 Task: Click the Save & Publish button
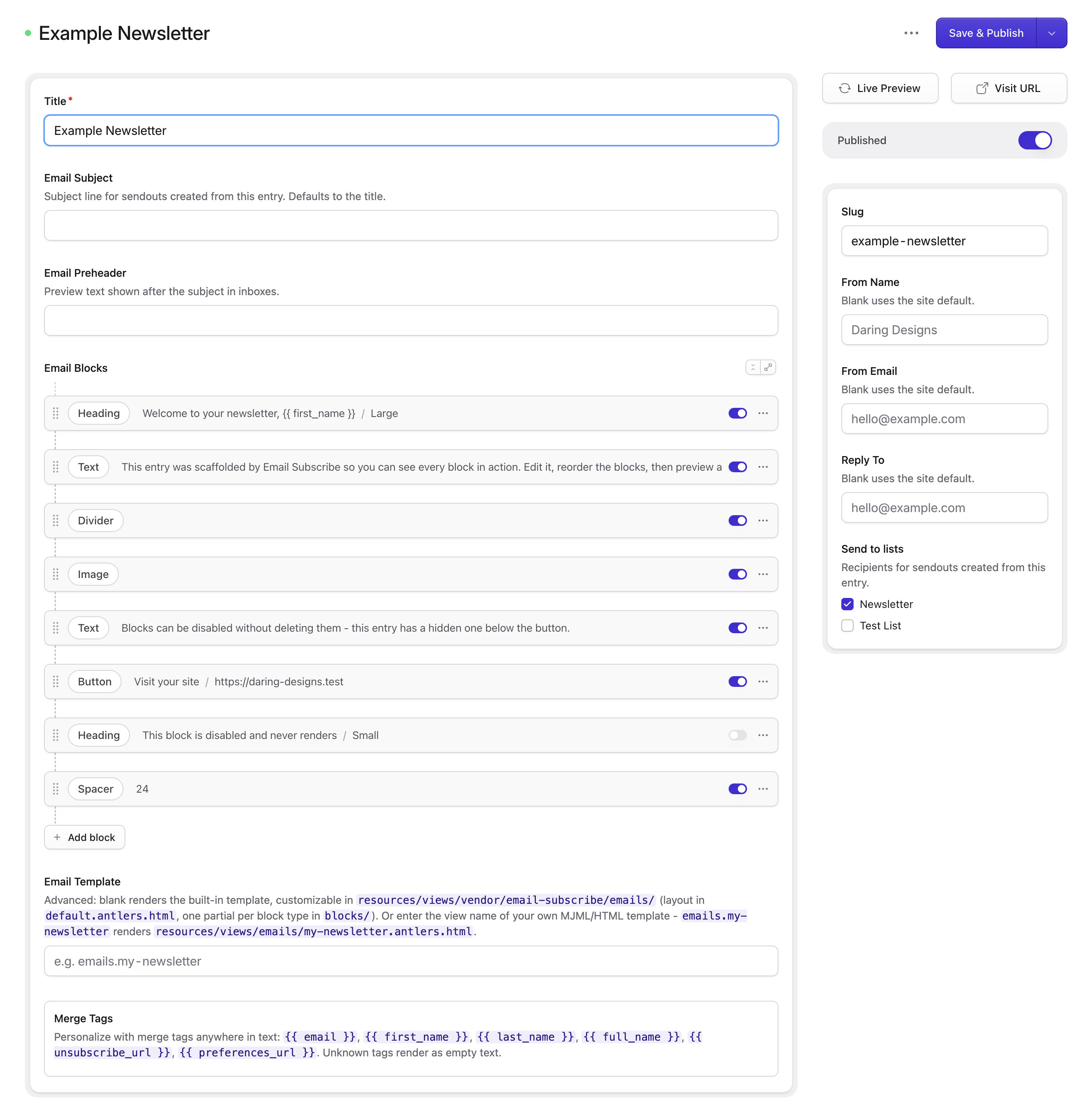(x=985, y=33)
